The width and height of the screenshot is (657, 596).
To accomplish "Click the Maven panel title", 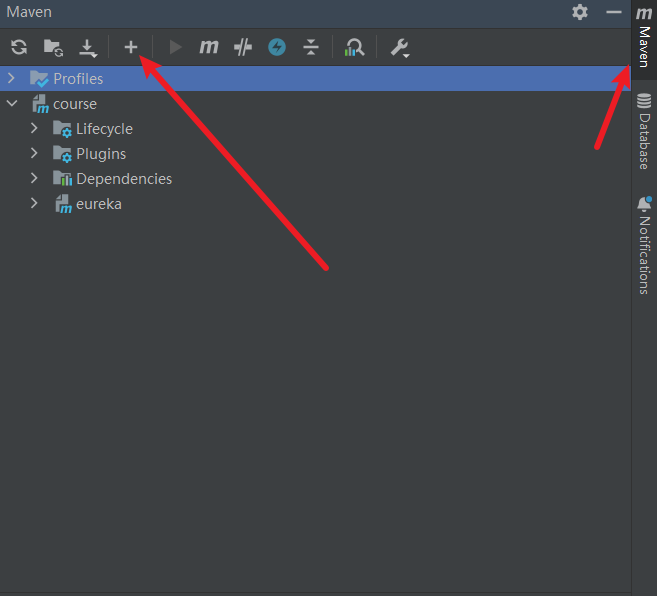I will pos(29,12).
